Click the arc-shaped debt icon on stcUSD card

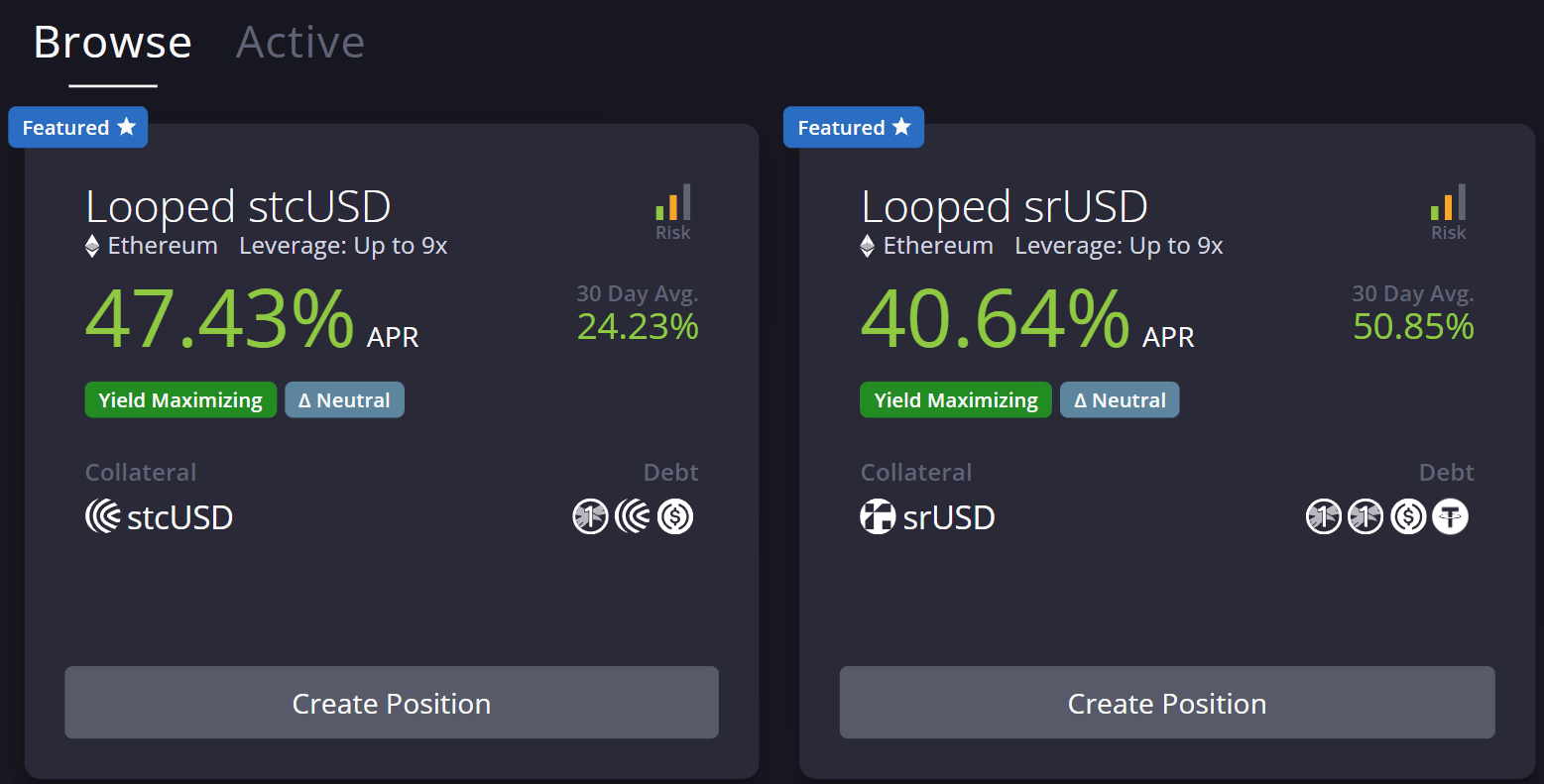[633, 516]
